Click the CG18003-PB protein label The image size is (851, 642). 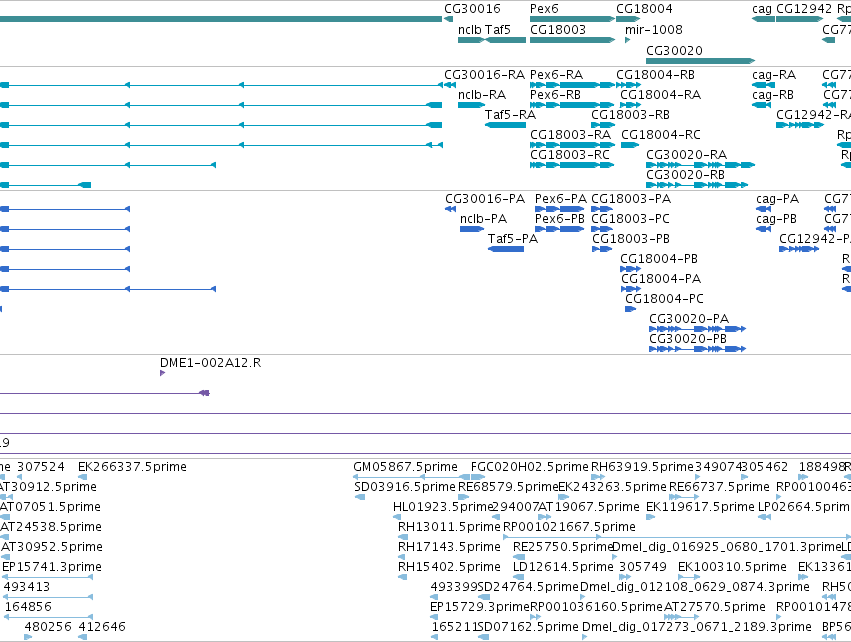coord(631,239)
